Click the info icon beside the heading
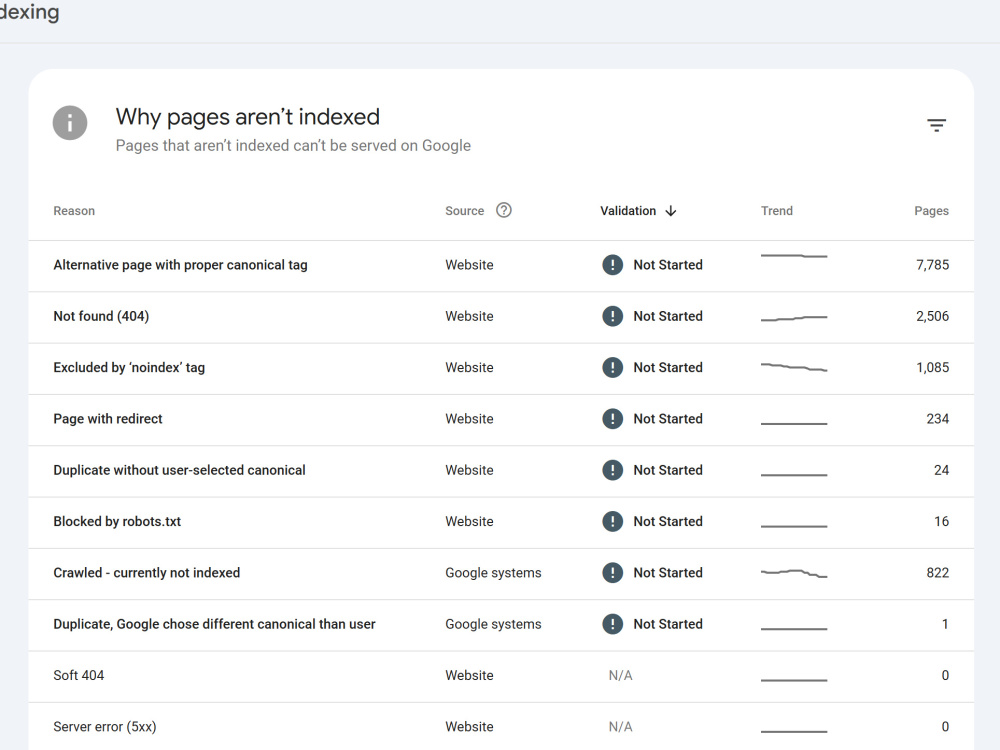Image resolution: width=1000 pixels, height=750 pixels. point(70,122)
